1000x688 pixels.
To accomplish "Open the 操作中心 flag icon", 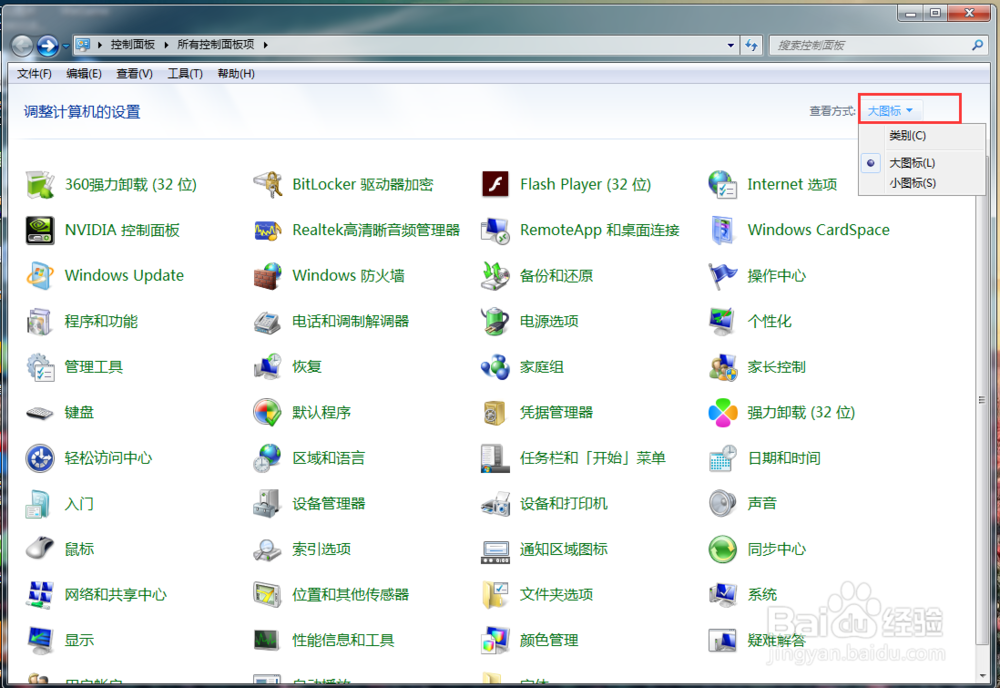I will click(723, 275).
